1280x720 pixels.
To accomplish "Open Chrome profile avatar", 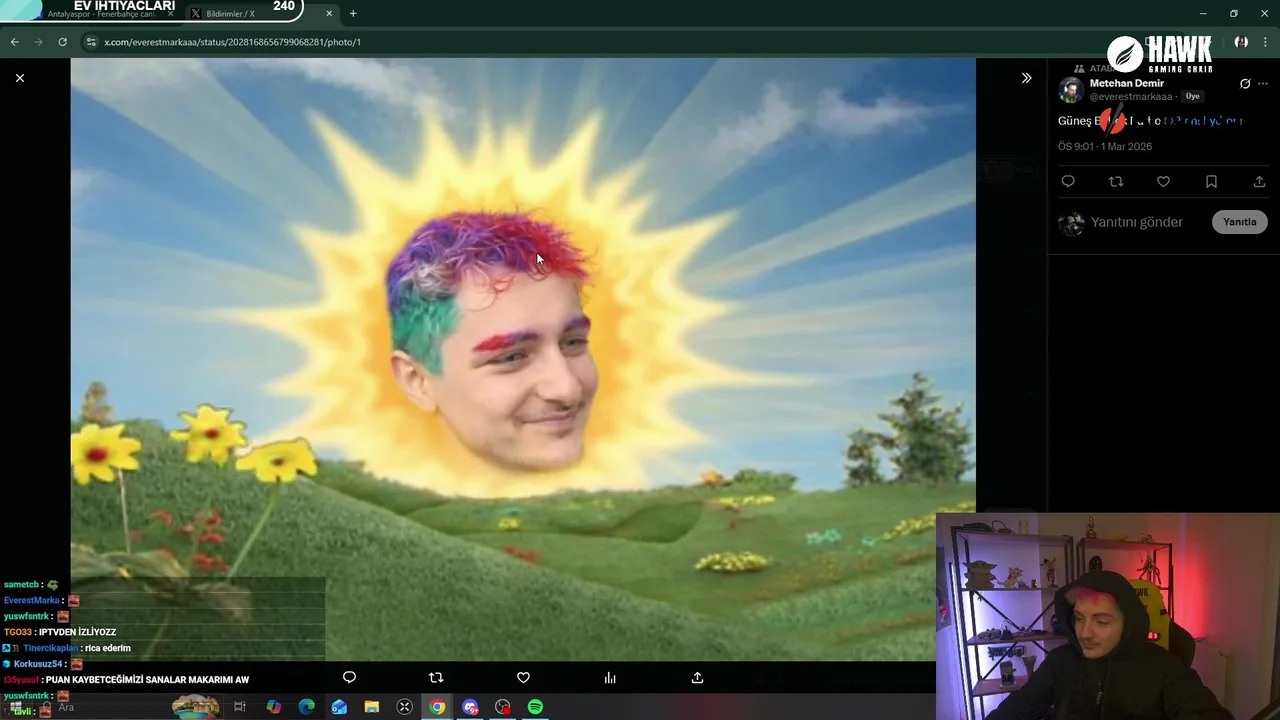I will tap(1241, 42).
